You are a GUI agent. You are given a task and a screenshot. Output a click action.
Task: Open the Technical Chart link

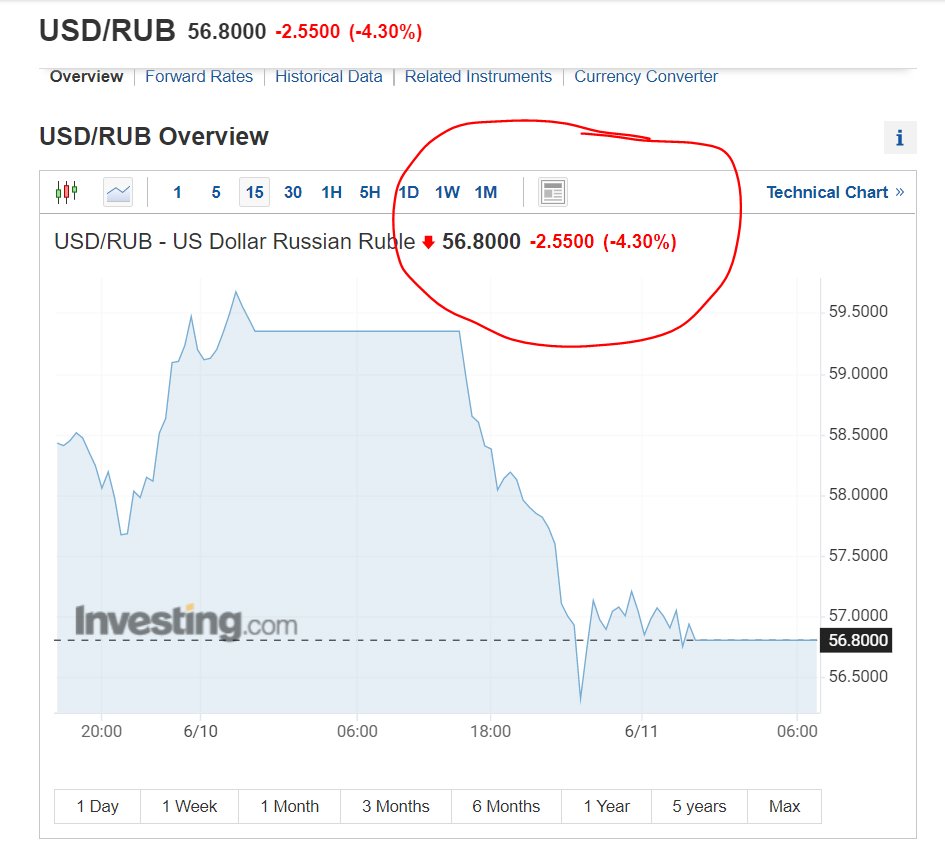[835, 192]
